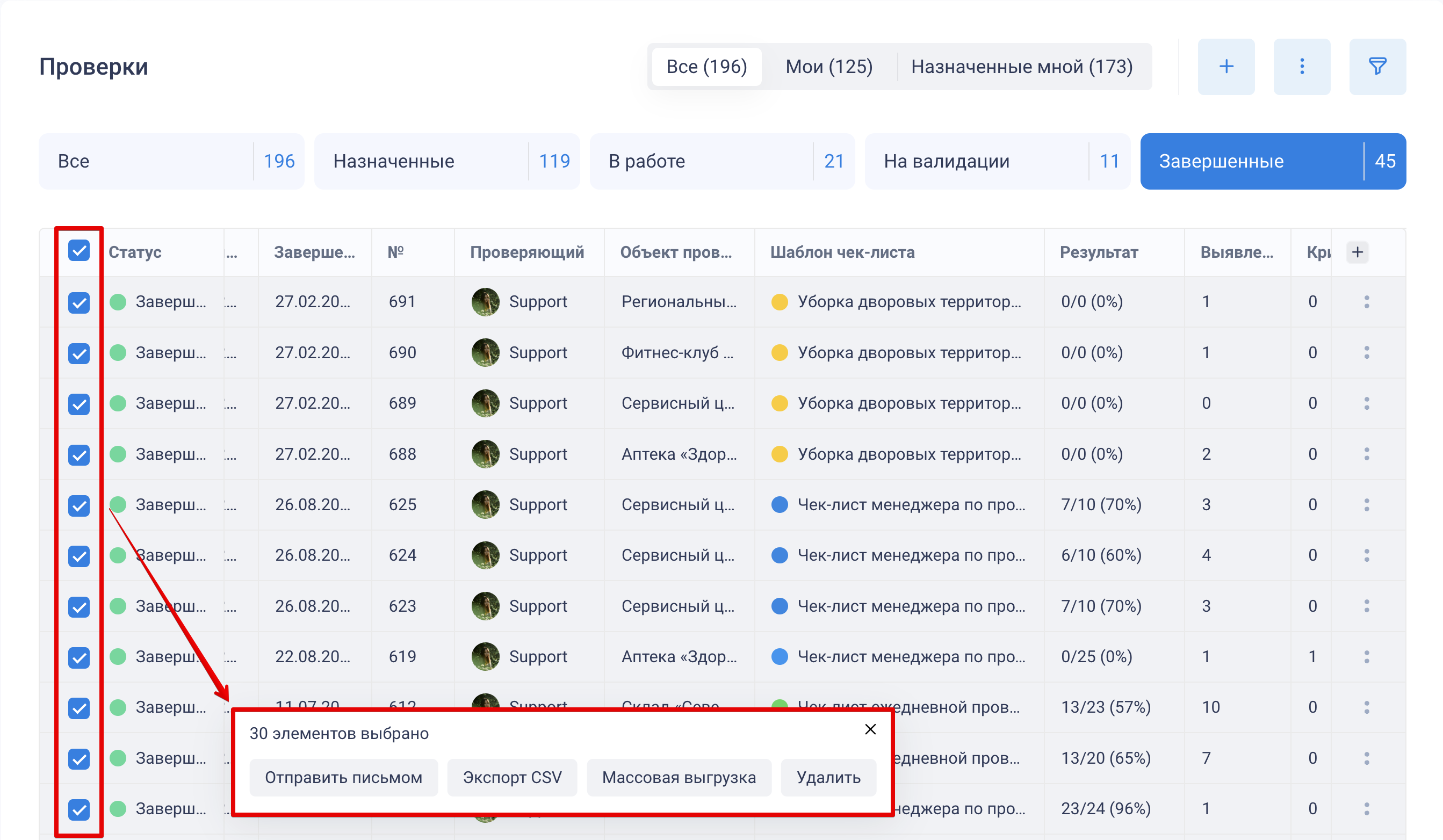
Task: Open the row actions menu for check 619
Action: coord(1366,656)
